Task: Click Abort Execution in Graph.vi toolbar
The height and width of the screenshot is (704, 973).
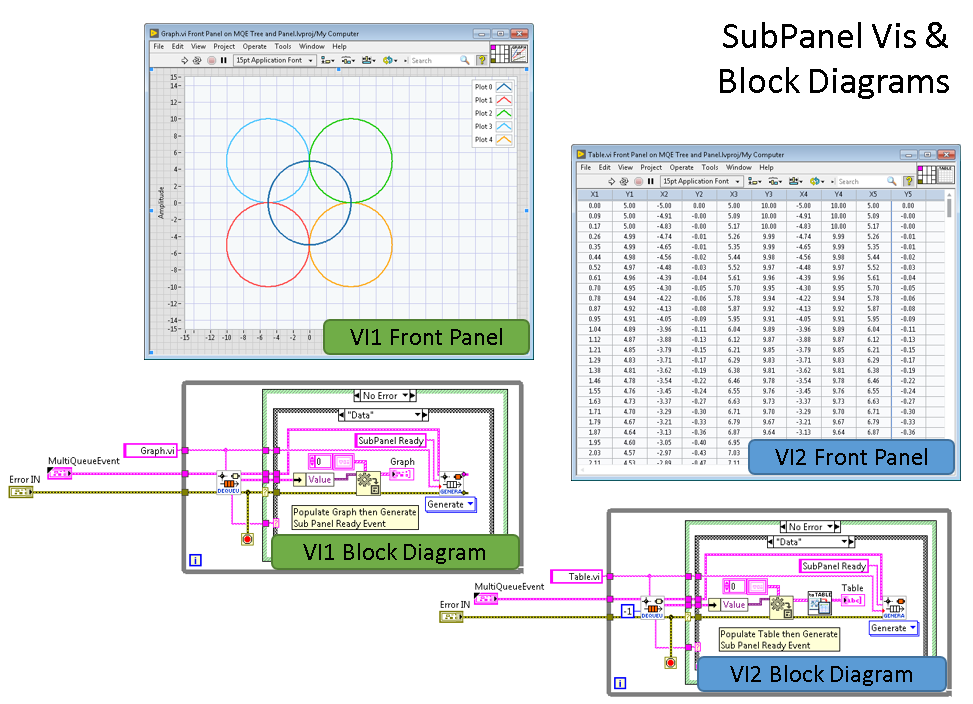Action: coord(211,60)
